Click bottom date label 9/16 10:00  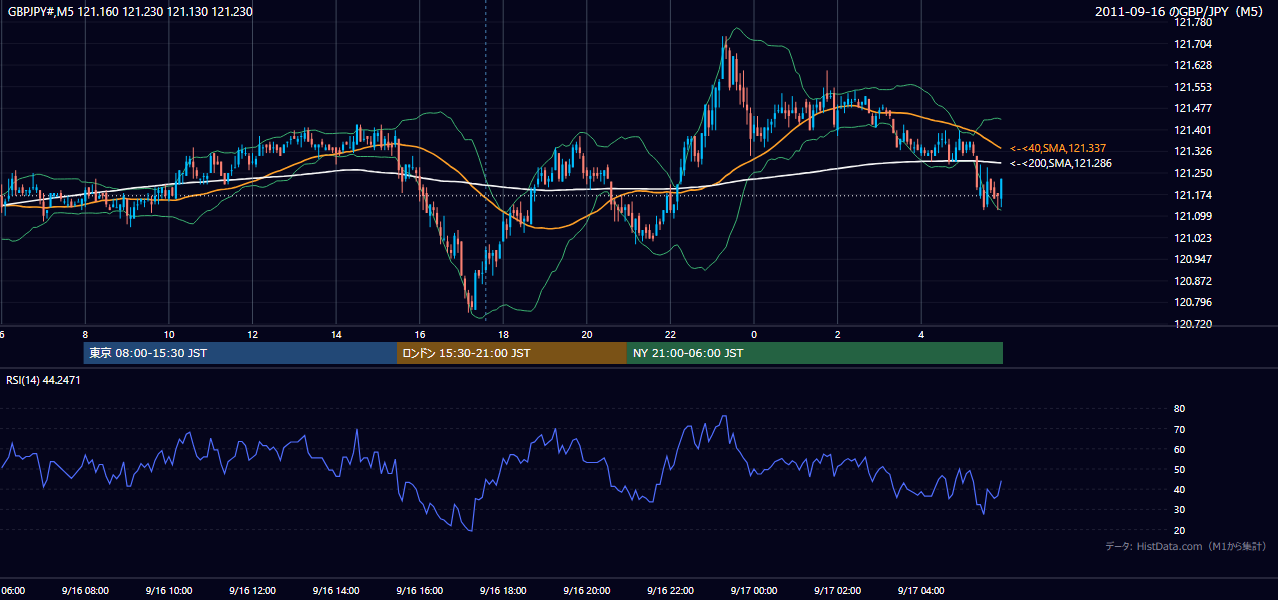(168, 591)
